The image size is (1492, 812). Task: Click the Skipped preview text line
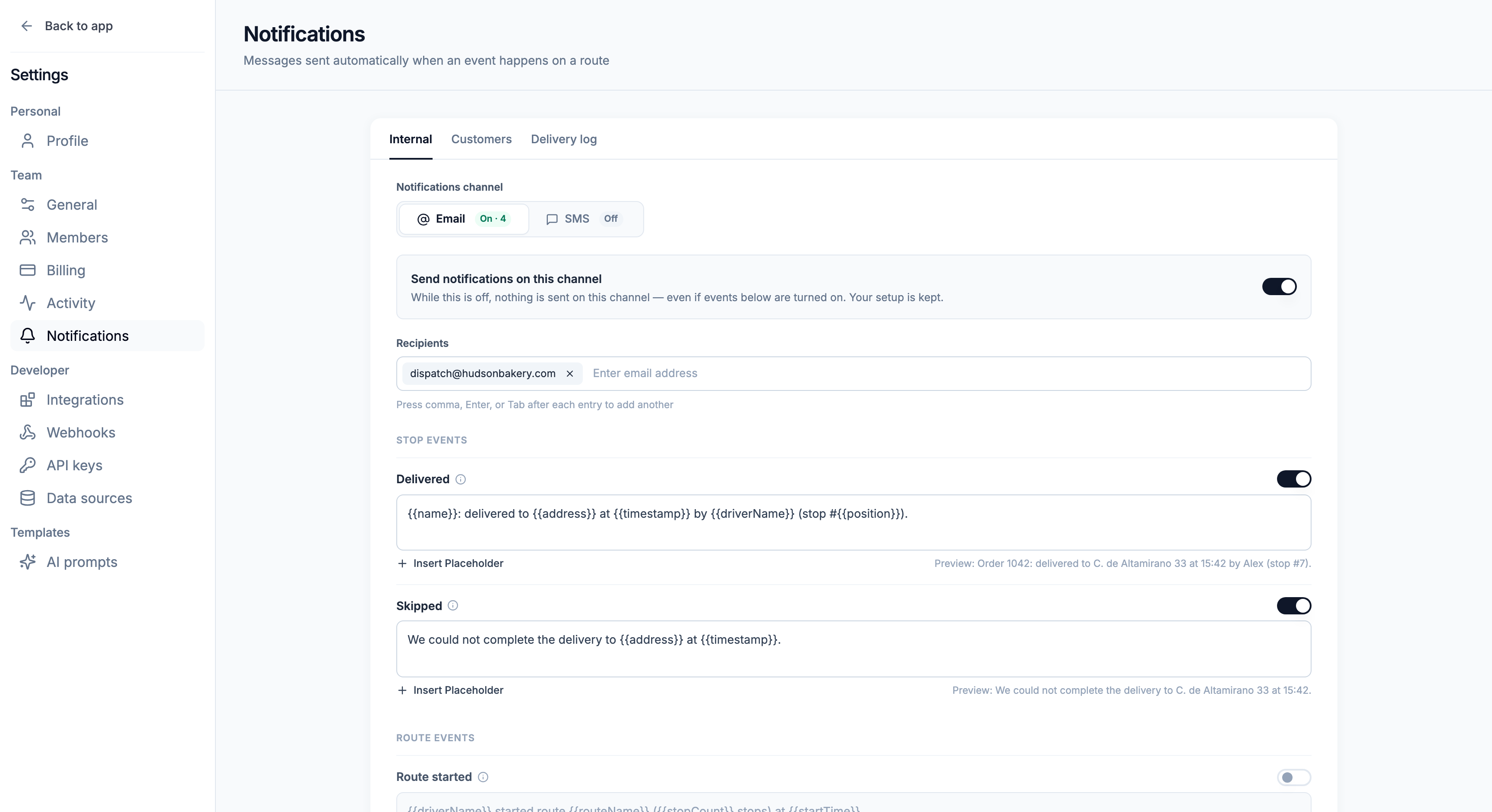pyautogui.click(x=1131, y=690)
